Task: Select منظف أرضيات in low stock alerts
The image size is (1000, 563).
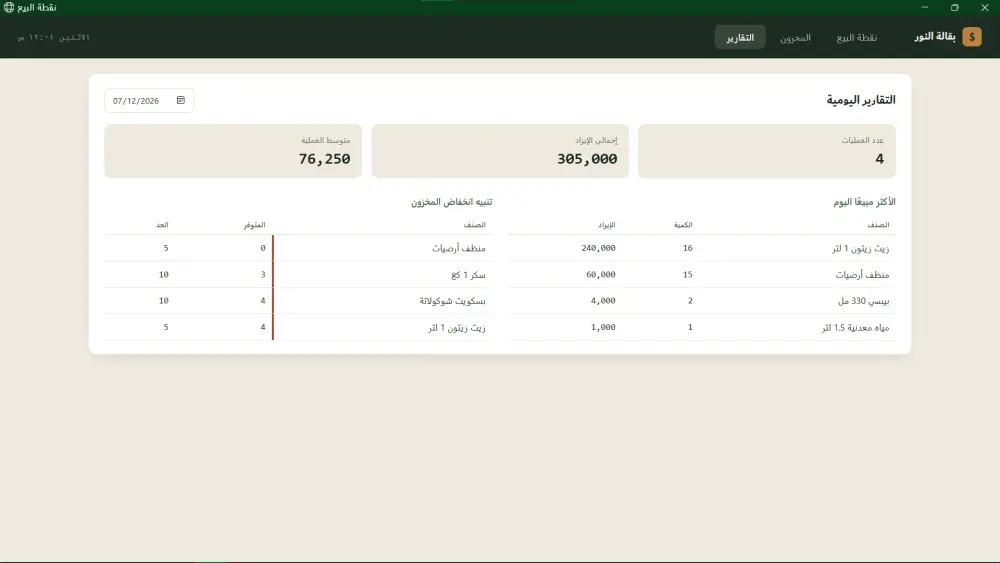Action: tap(298, 248)
